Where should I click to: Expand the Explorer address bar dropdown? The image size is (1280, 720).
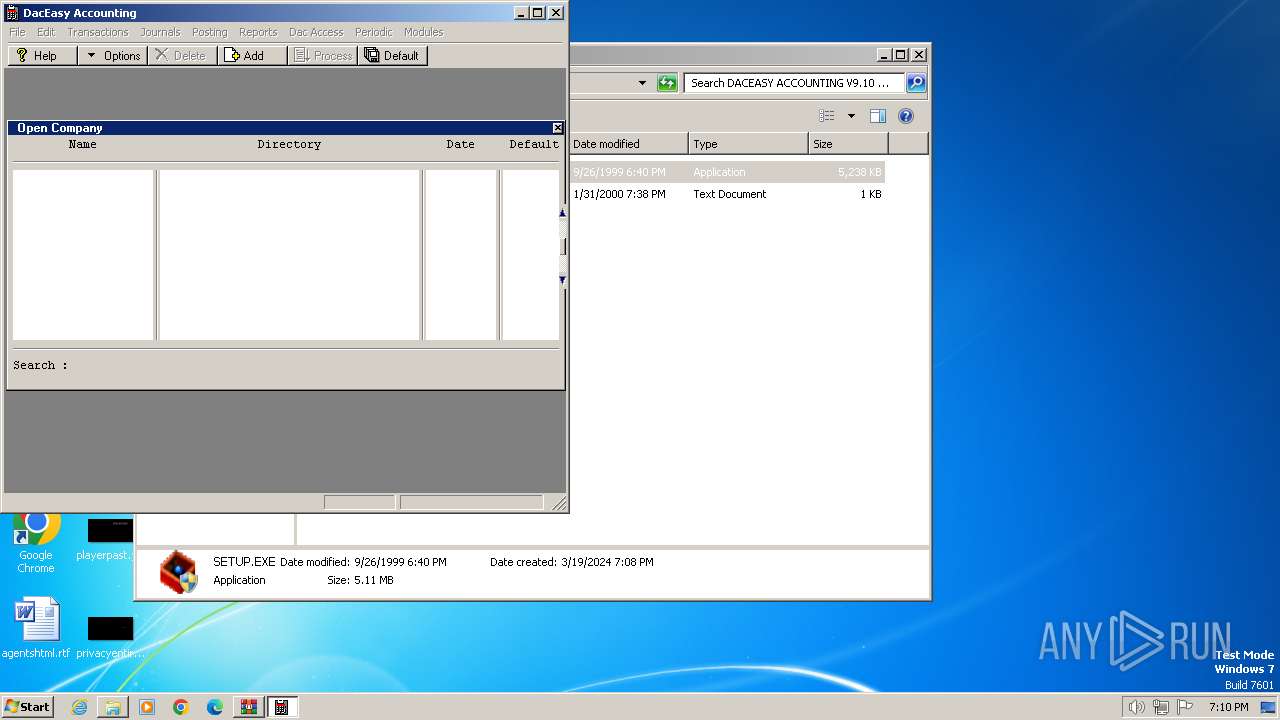[642, 83]
